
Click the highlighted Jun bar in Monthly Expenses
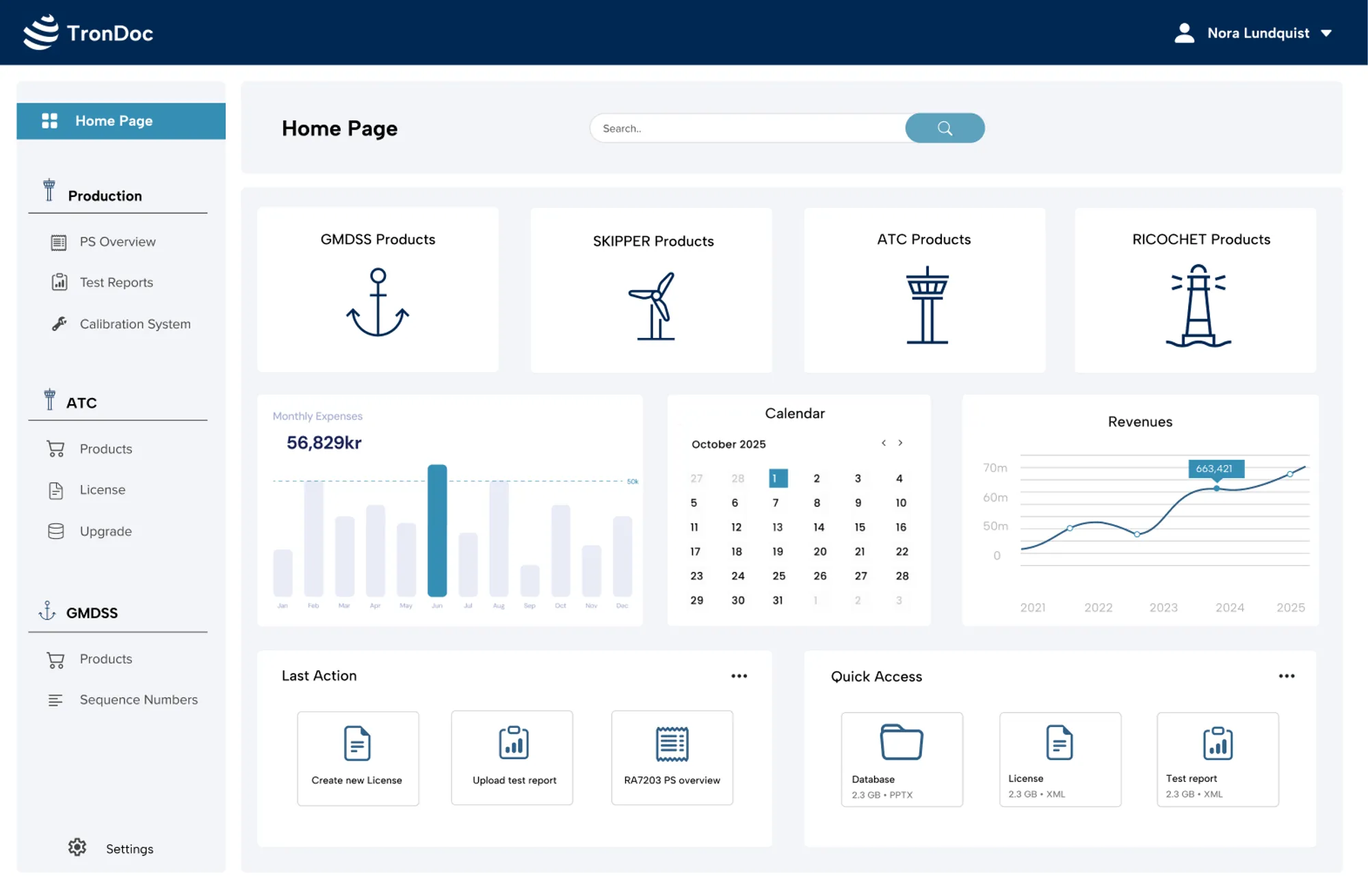coord(437,530)
